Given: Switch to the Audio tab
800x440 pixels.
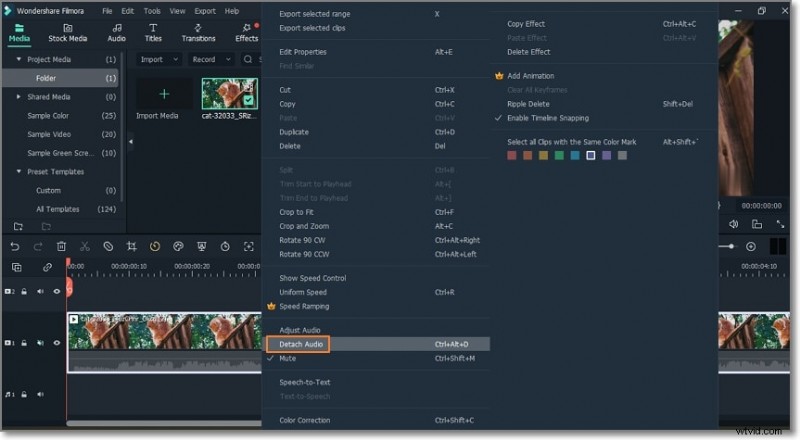Looking at the screenshot, I should [x=116, y=33].
